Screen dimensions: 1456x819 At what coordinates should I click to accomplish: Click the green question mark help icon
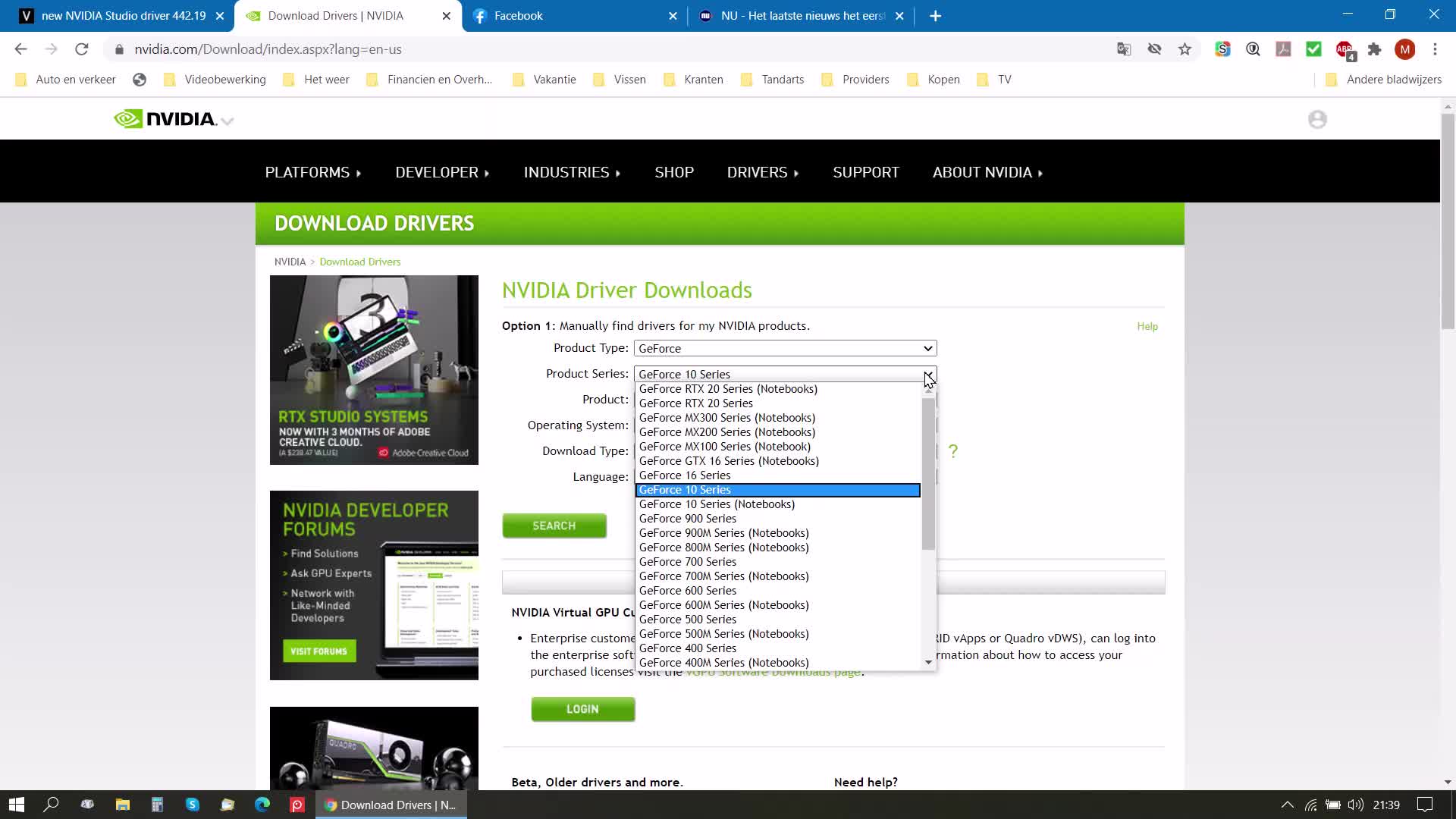click(953, 451)
